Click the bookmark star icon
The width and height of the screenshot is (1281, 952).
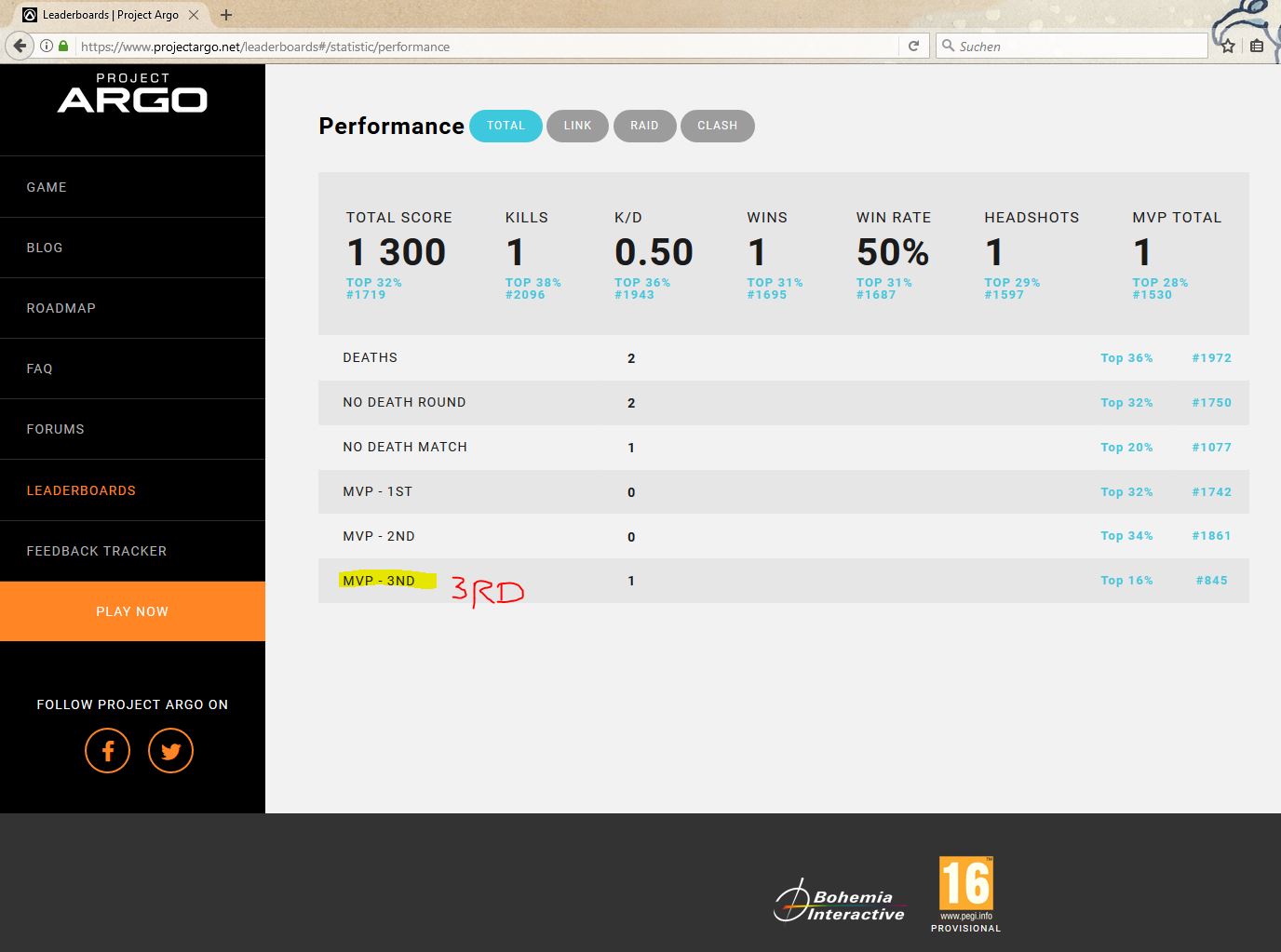(x=1228, y=46)
